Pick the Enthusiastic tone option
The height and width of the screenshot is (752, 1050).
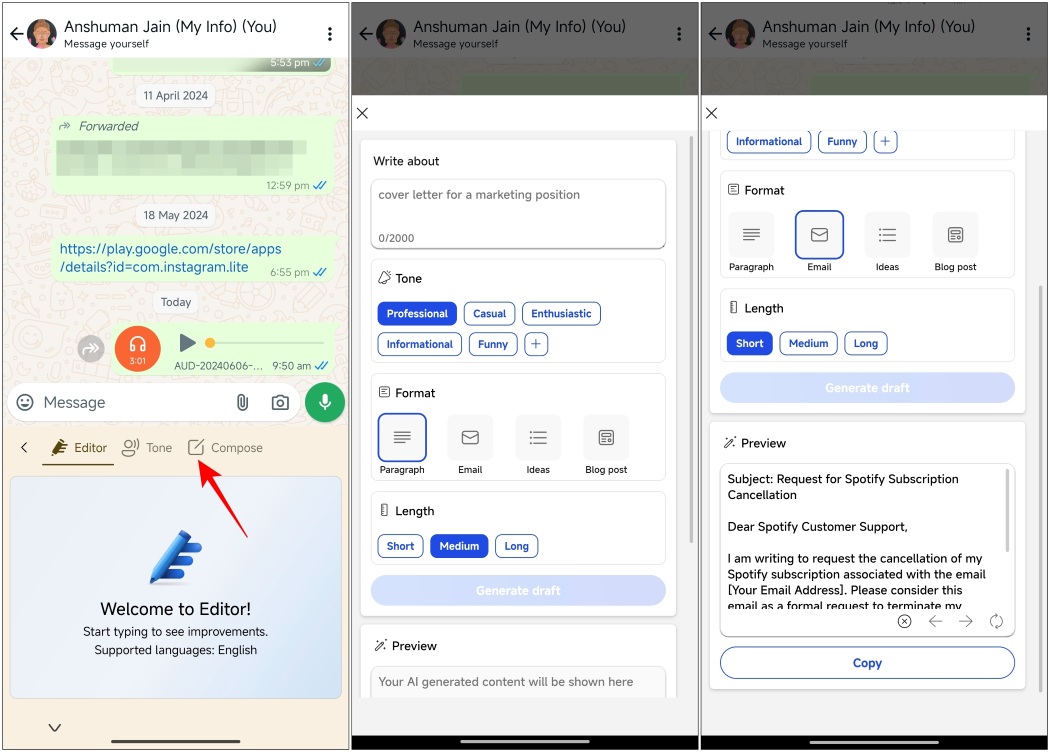tap(561, 314)
